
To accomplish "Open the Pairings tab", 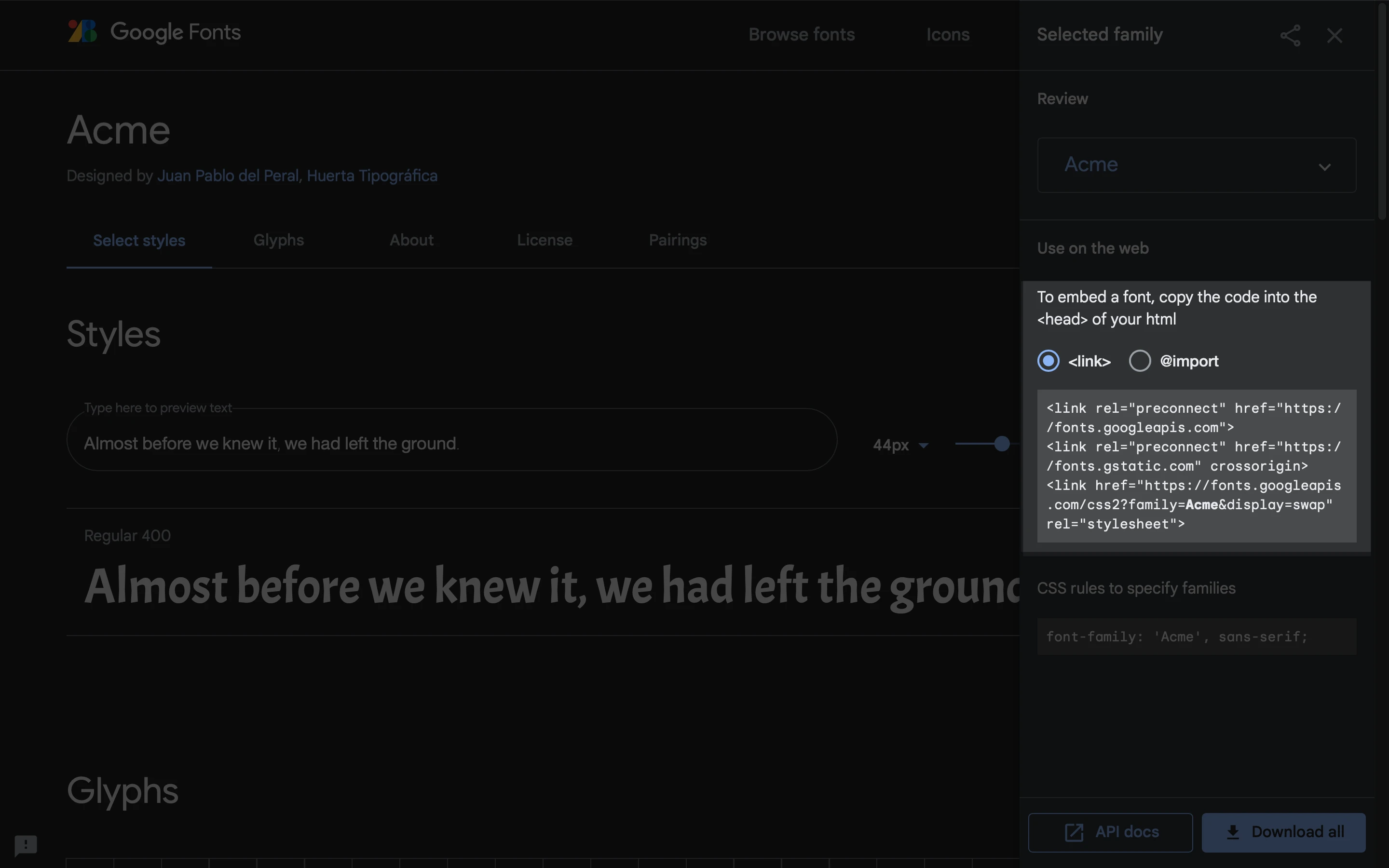I will [677, 240].
